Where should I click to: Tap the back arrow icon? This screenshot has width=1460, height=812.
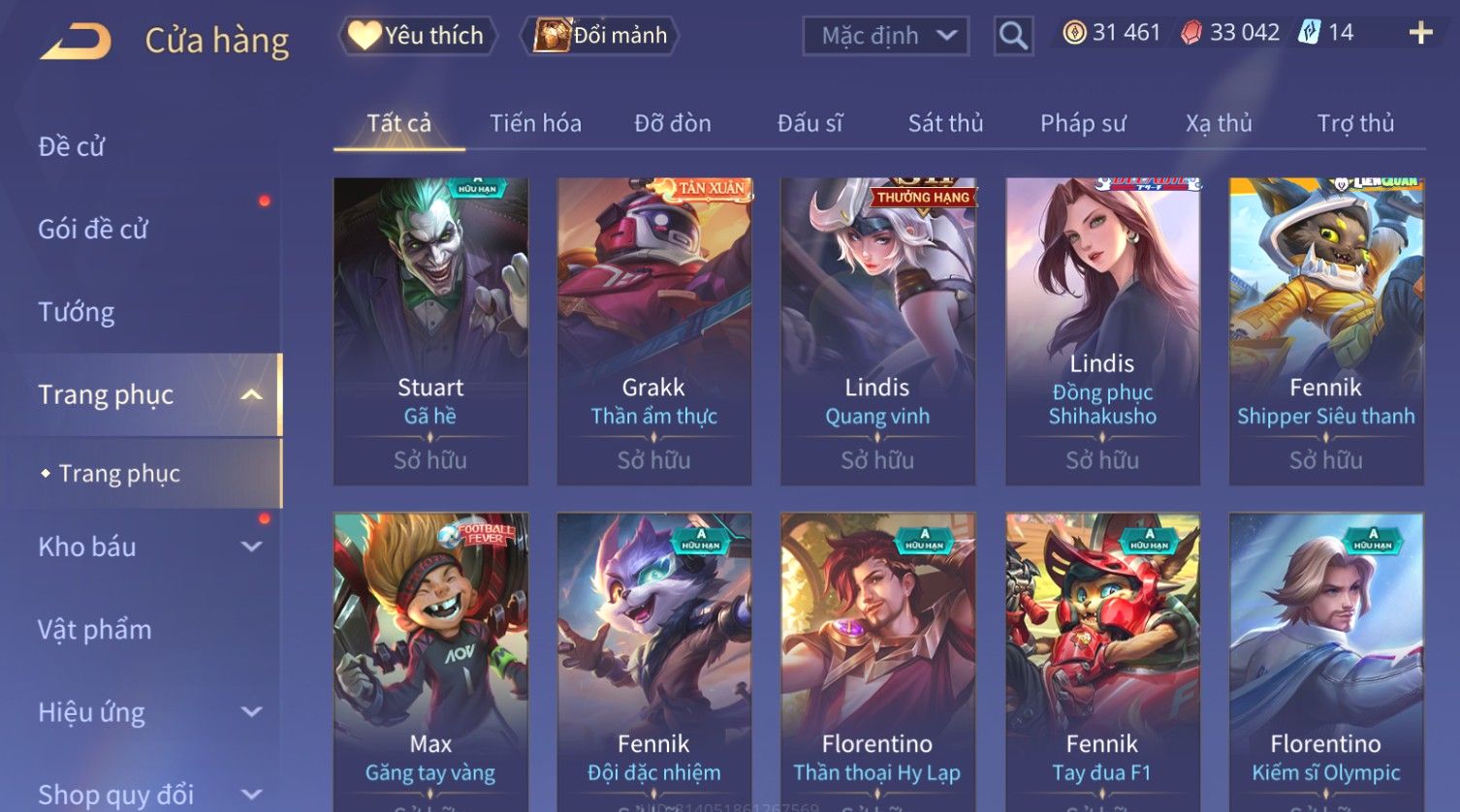76,41
